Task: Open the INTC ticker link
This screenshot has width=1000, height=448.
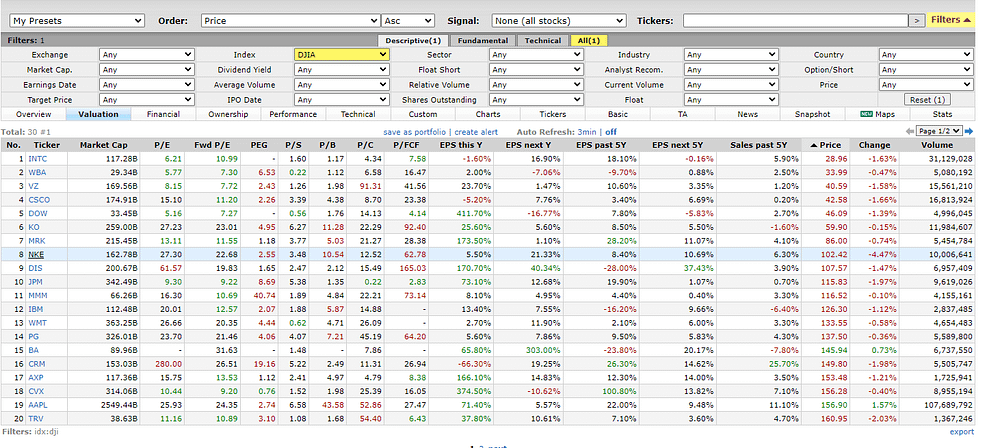Action: click(x=38, y=158)
